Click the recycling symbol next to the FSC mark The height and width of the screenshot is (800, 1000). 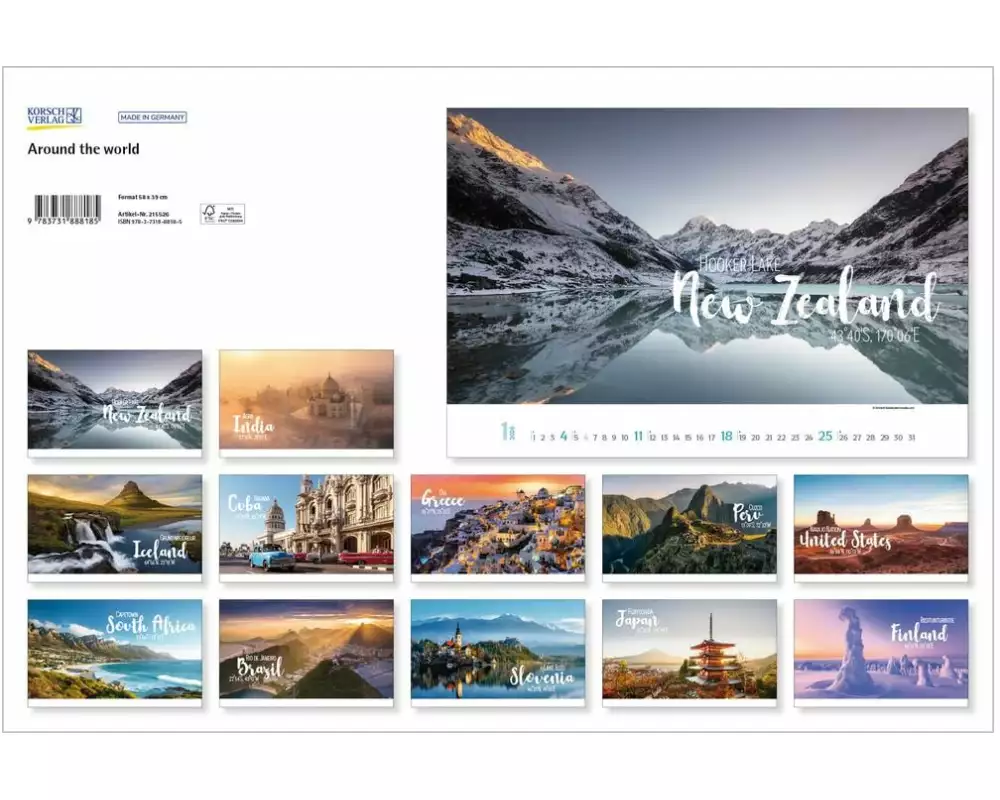[209, 210]
